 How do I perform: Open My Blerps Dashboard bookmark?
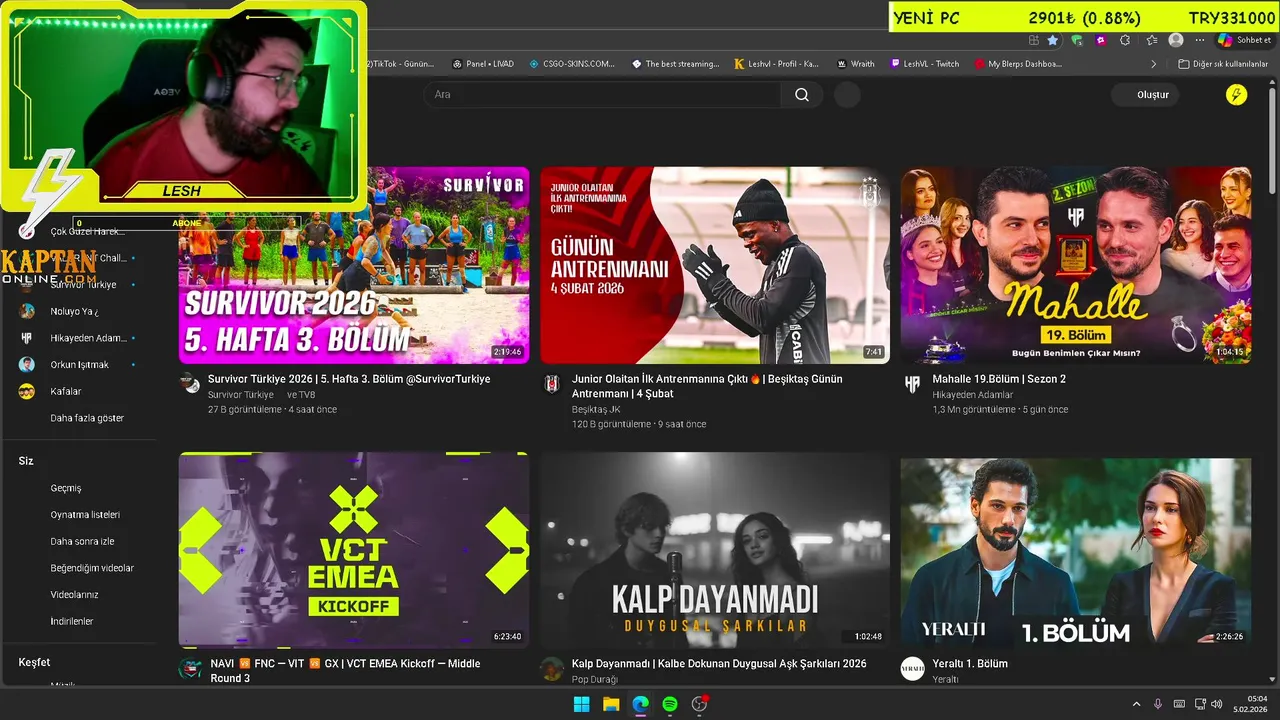1017,64
